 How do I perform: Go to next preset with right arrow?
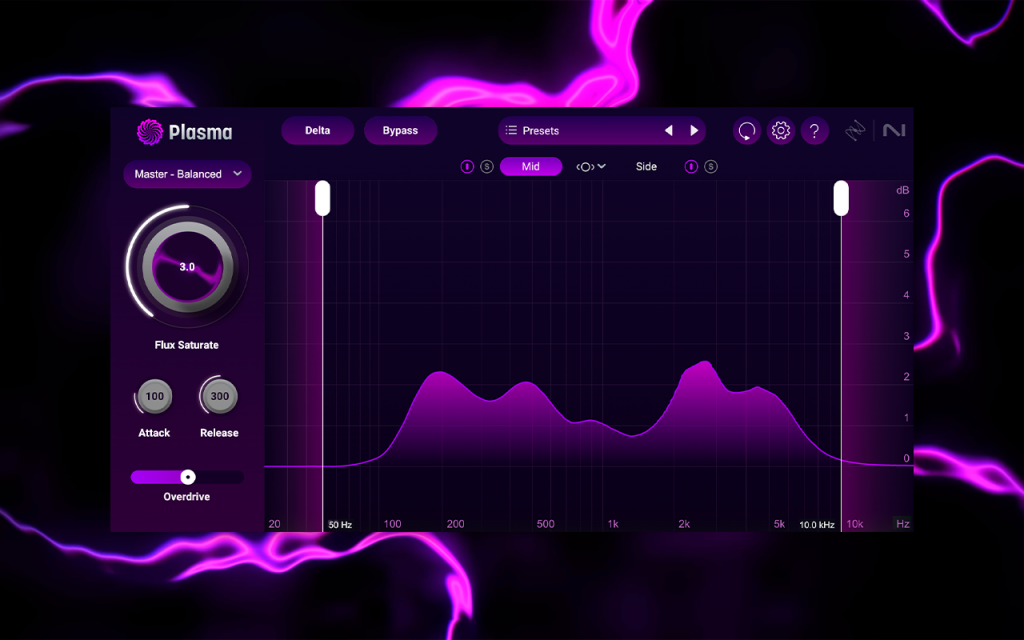(694, 131)
